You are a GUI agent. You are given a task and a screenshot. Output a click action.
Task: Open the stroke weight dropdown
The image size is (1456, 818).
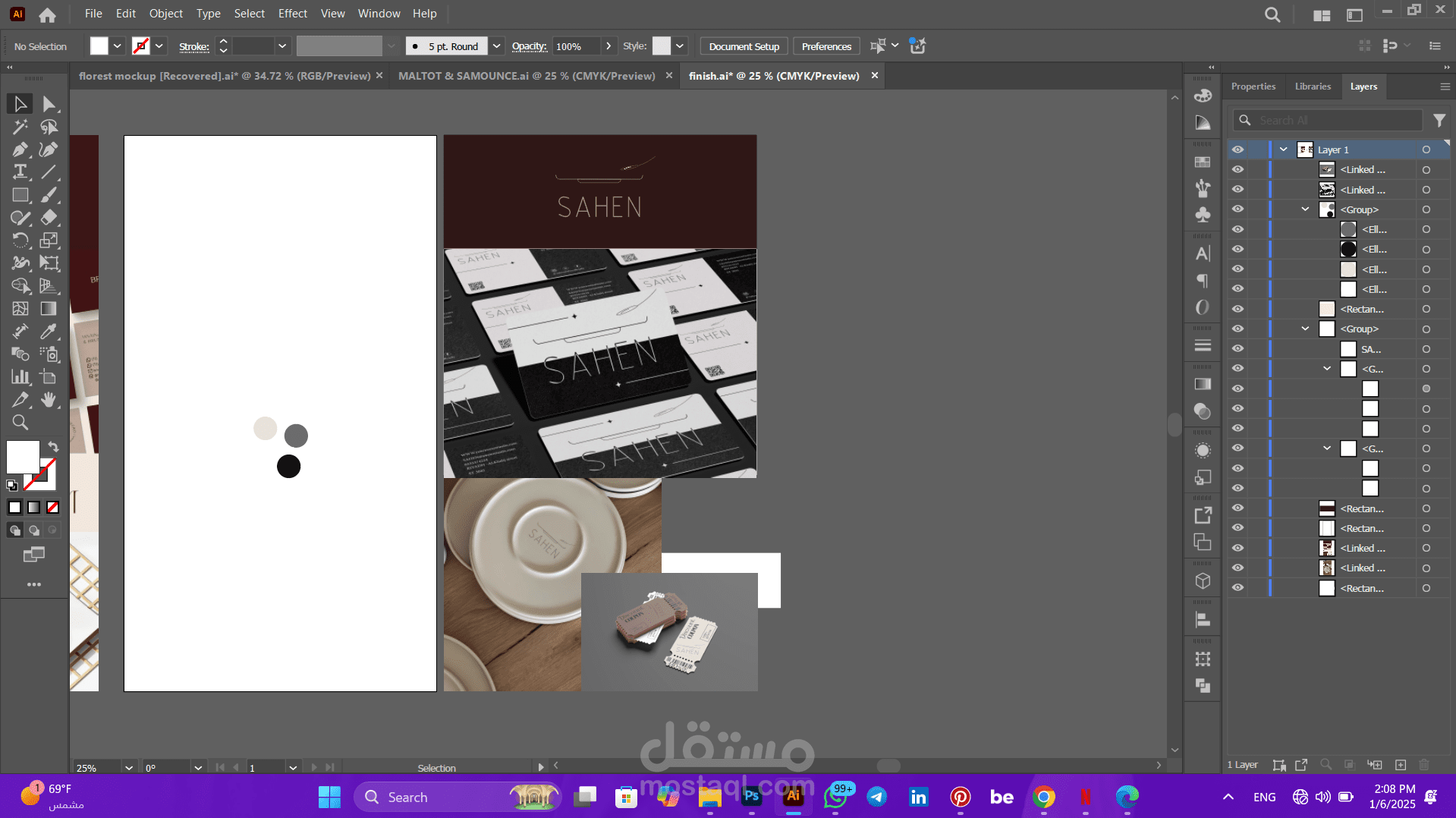click(x=282, y=46)
